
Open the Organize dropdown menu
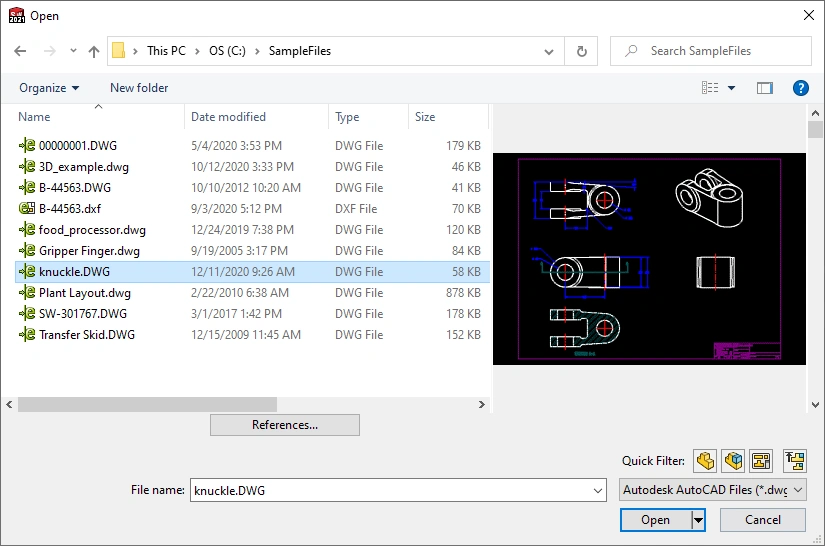[49, 88]
